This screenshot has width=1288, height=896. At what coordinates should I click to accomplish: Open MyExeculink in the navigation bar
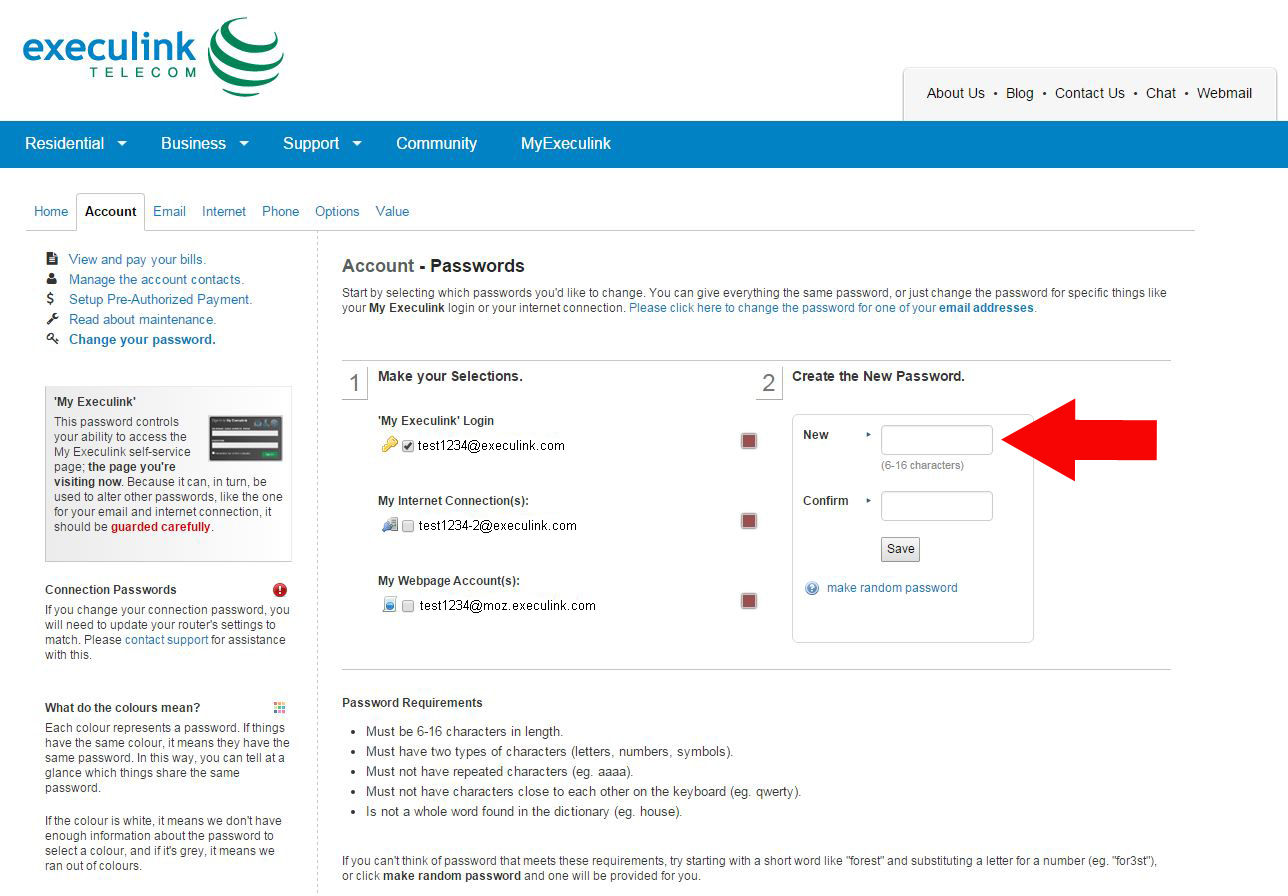pyautogui.click(x=566, y=143)
